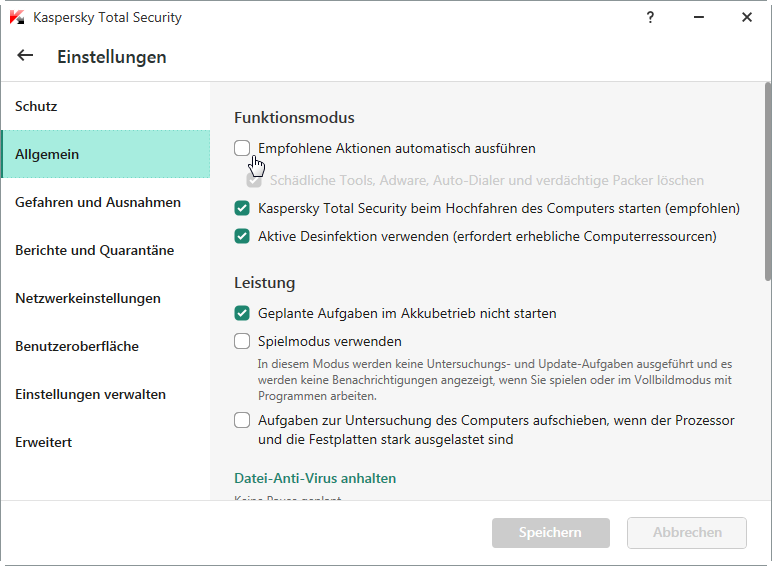Enable Empfohlene Aktionen automatisch ausführen checkbox
Viewport: 772px width, 566px height.
242,148
